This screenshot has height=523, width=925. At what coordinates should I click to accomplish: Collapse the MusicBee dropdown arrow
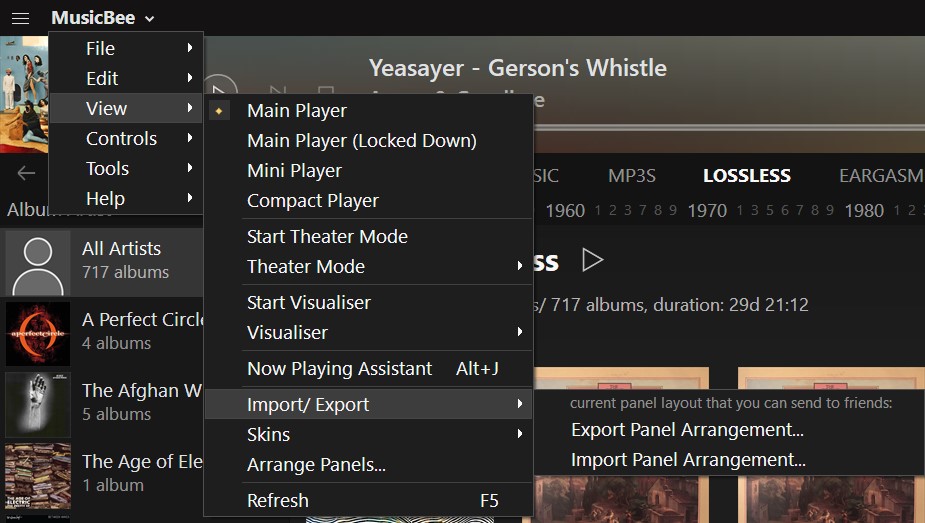150,19
